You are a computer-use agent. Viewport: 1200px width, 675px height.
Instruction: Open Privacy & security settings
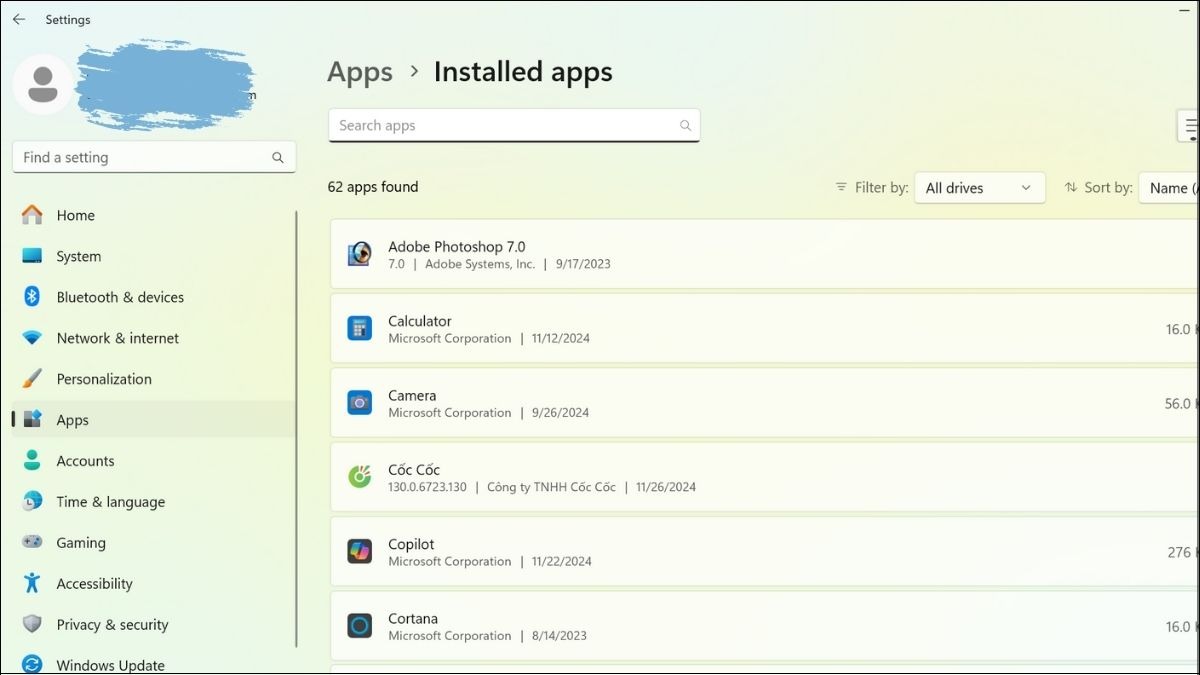154,625
